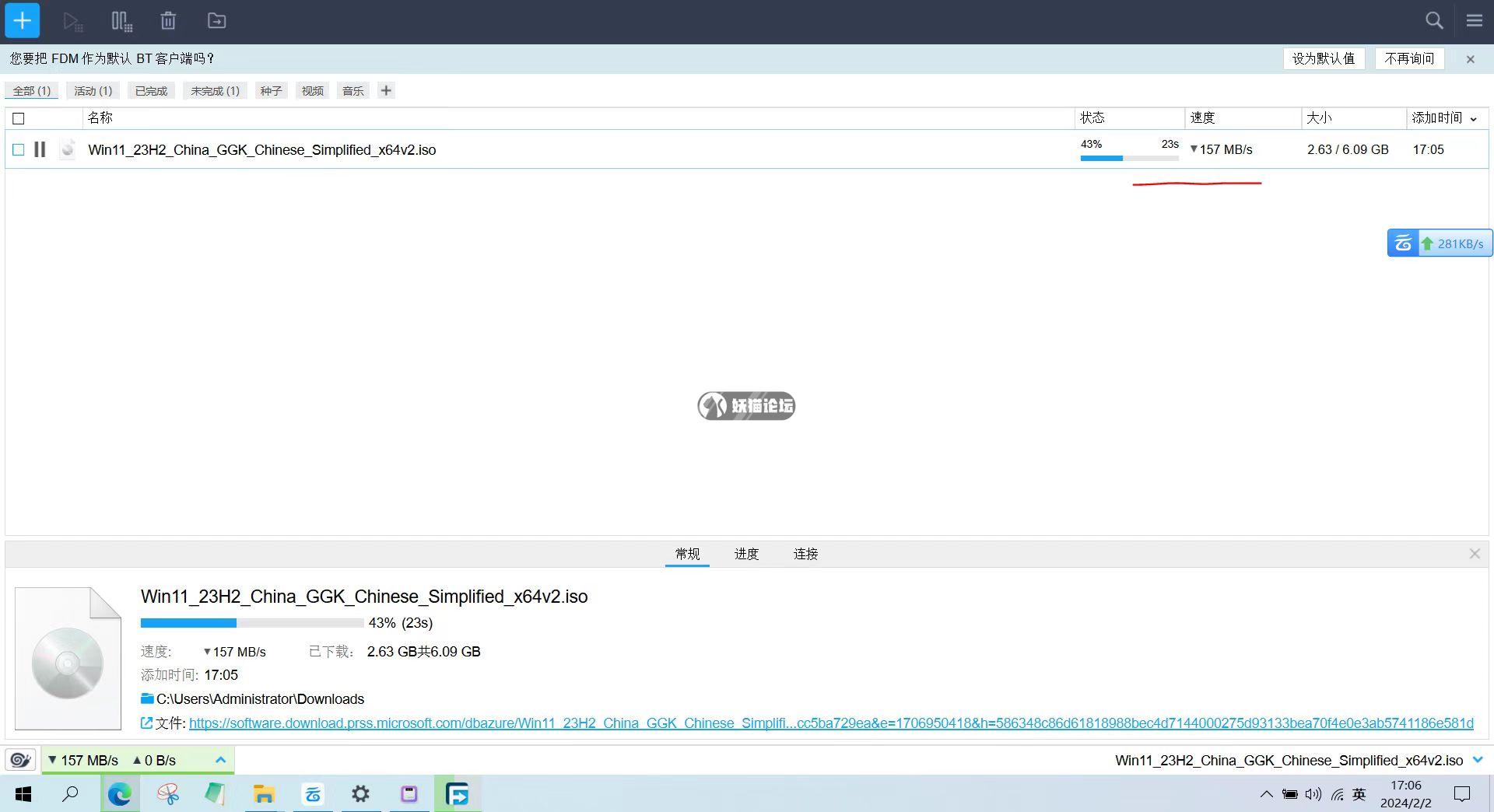Open the notification center icon
Image resolution: width=1494 pixels, height=812 pixels.
[x=1462, y=794]
